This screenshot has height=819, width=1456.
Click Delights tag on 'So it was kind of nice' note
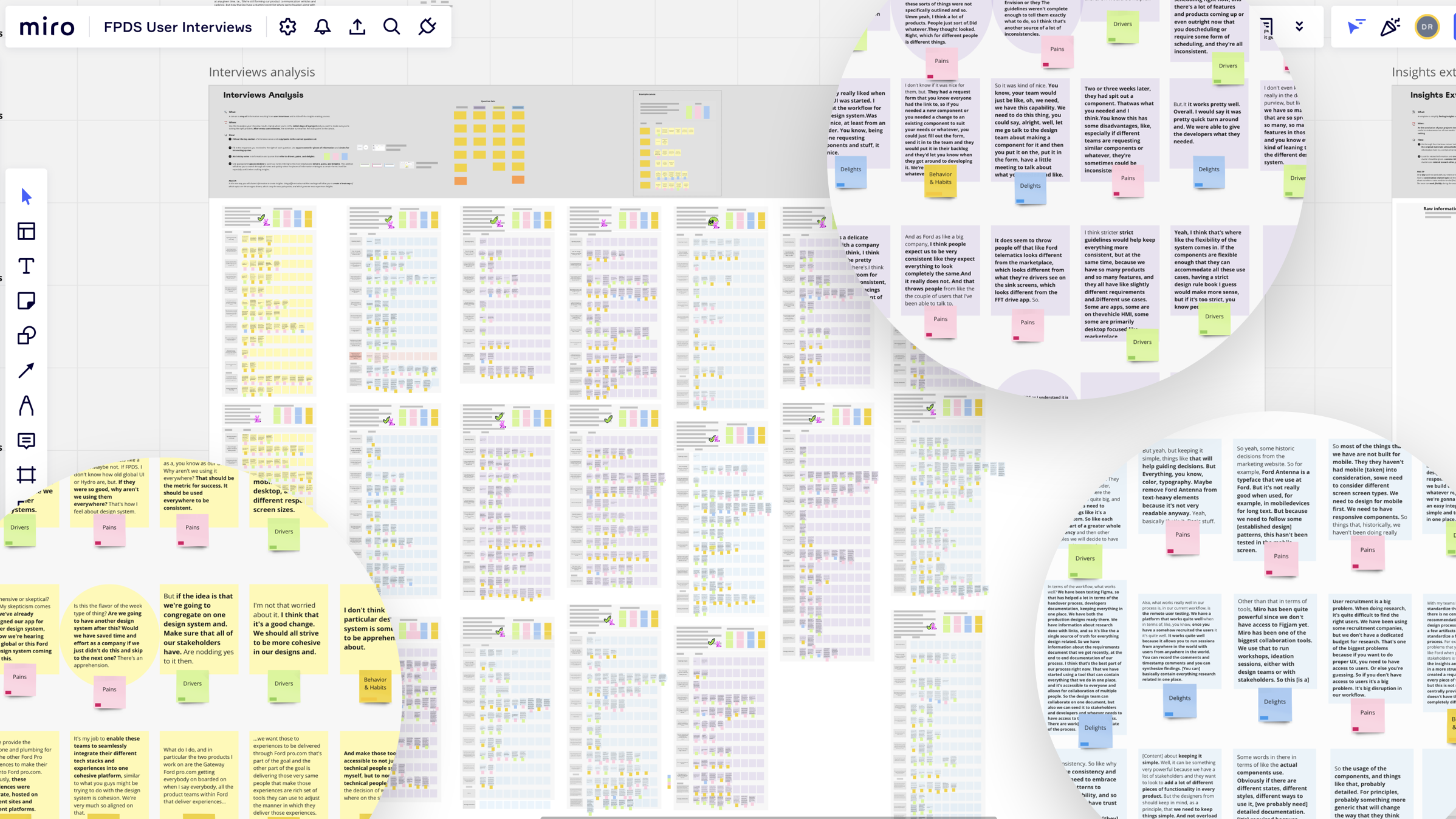(1030, 188)
